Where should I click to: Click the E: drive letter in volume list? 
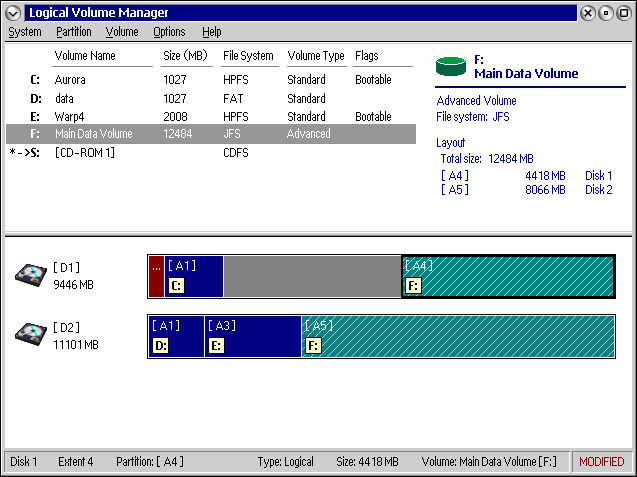[35, 117]
